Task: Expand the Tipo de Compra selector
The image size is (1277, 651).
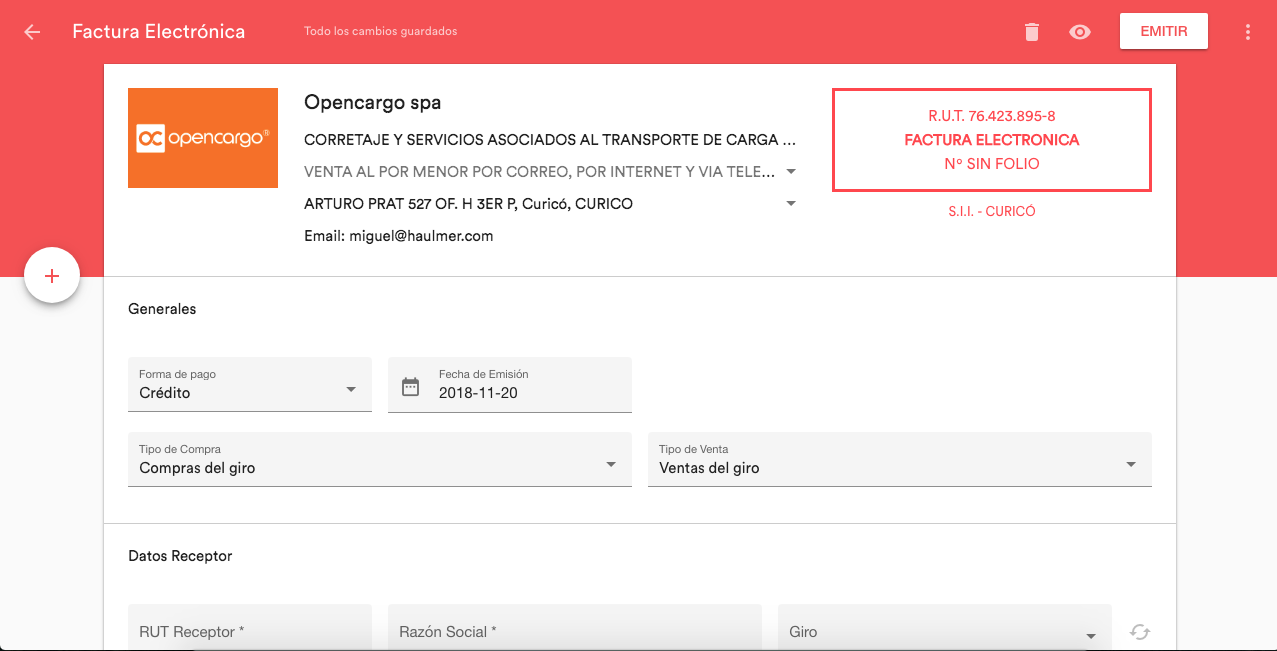Action: 612,463
